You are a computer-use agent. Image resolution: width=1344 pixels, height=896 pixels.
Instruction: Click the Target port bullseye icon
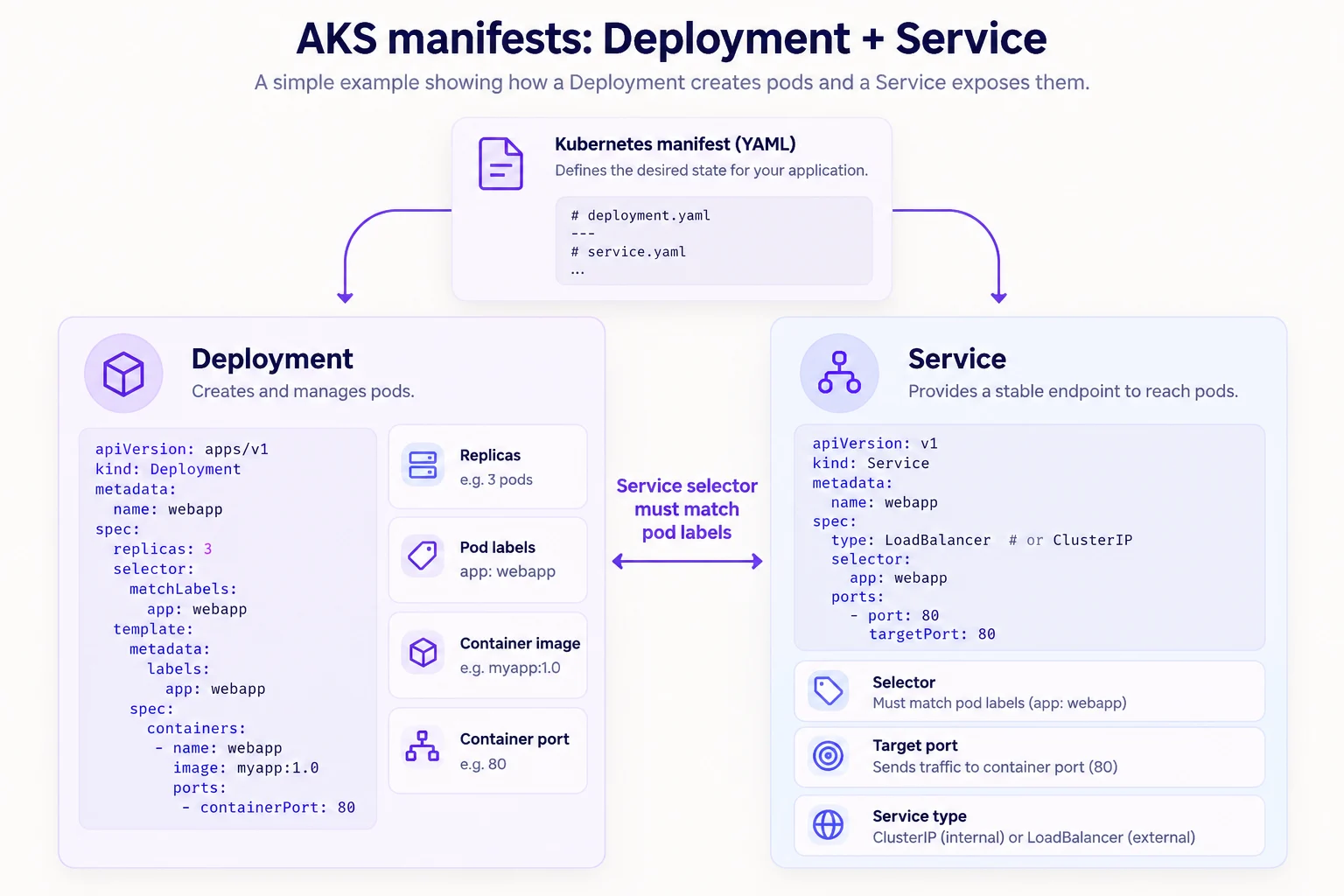[828, 755]
